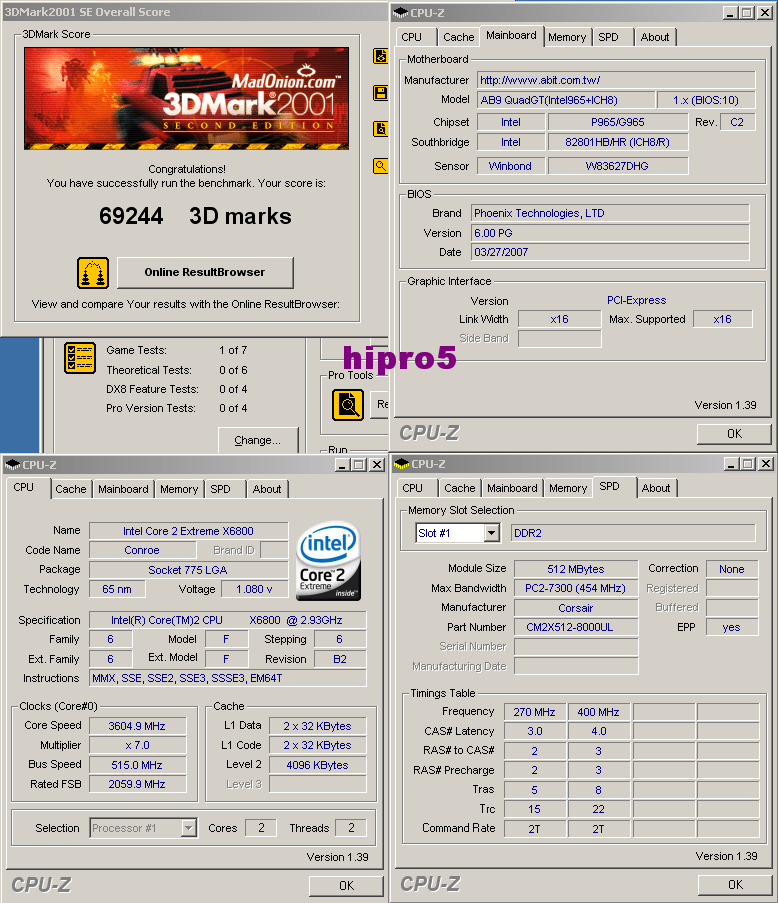The width and height of the screenshot is (778, 903).
Task: Click the Rated FSB 2059.9 MHz value
Action: pos(137,784)
